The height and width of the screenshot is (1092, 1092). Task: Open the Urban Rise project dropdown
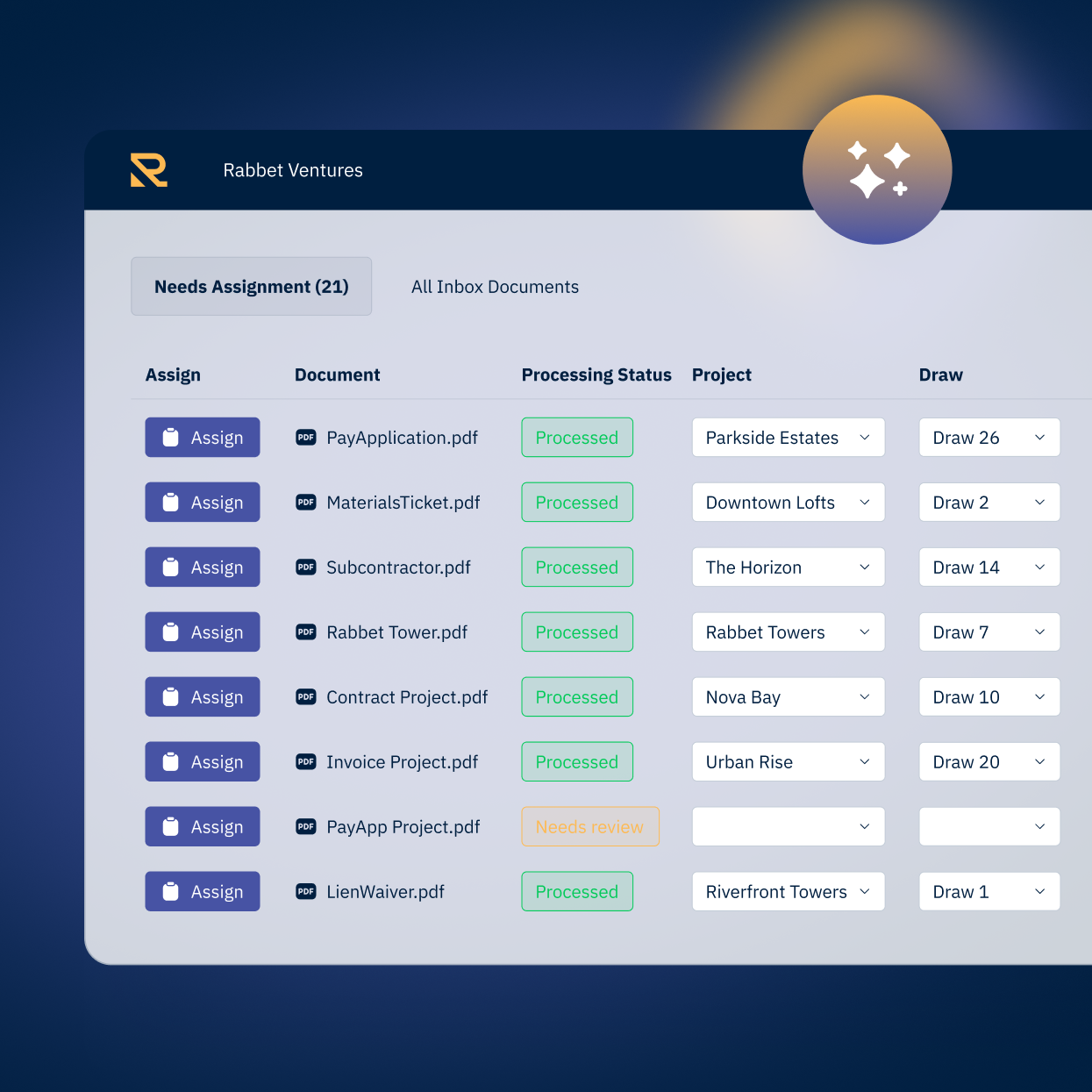pos(789,761)
